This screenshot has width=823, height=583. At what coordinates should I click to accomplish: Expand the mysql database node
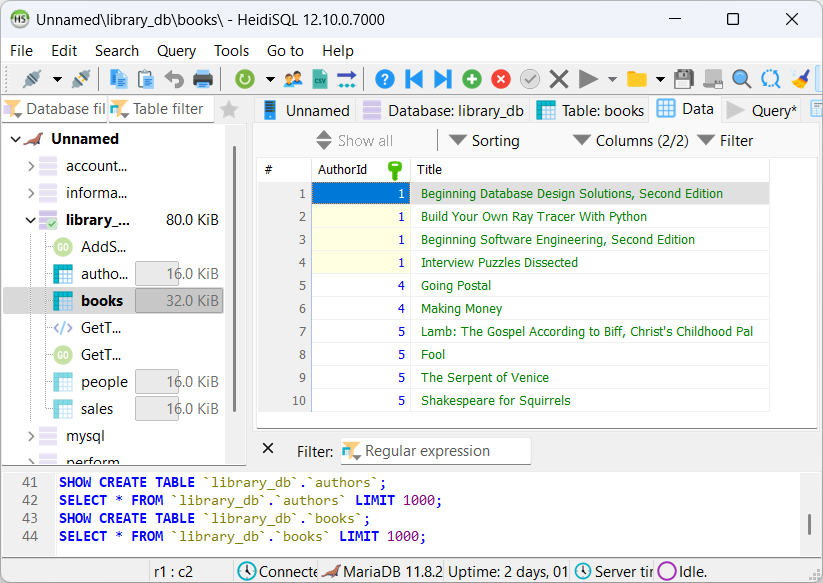[31, 436]
